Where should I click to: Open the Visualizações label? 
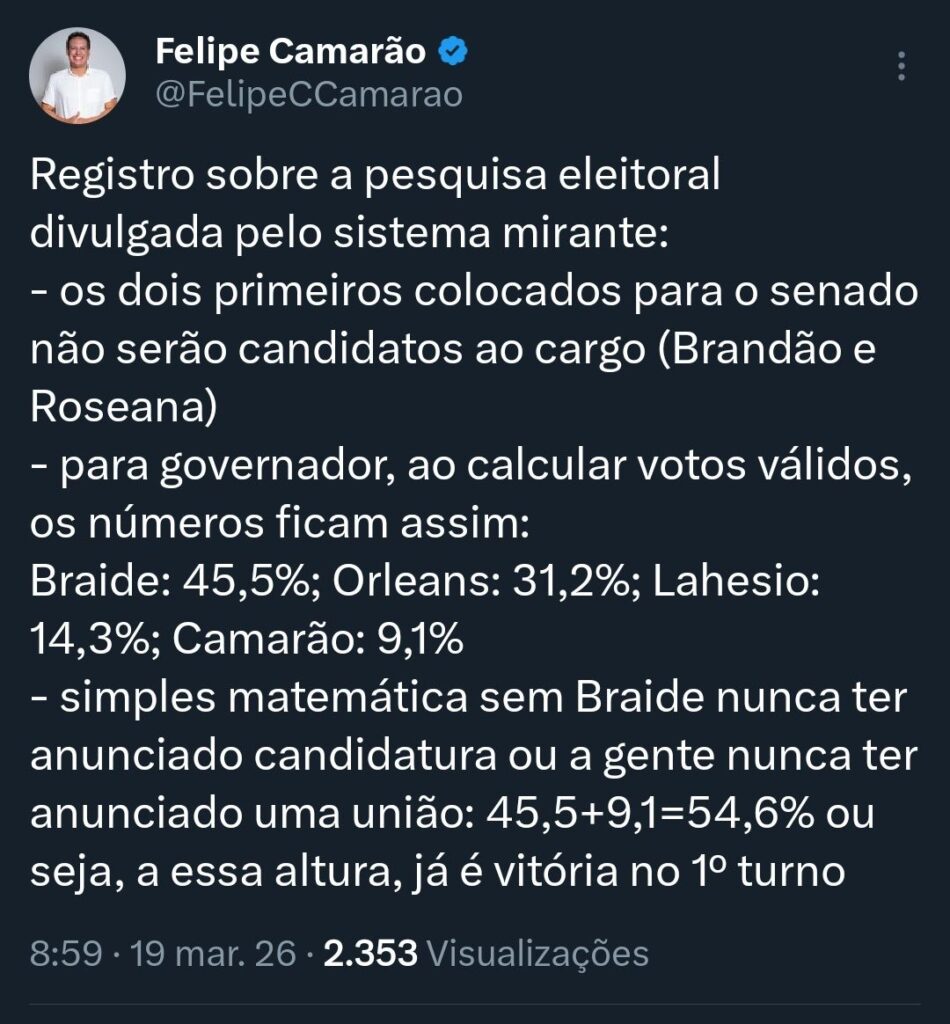pos(538,953)
